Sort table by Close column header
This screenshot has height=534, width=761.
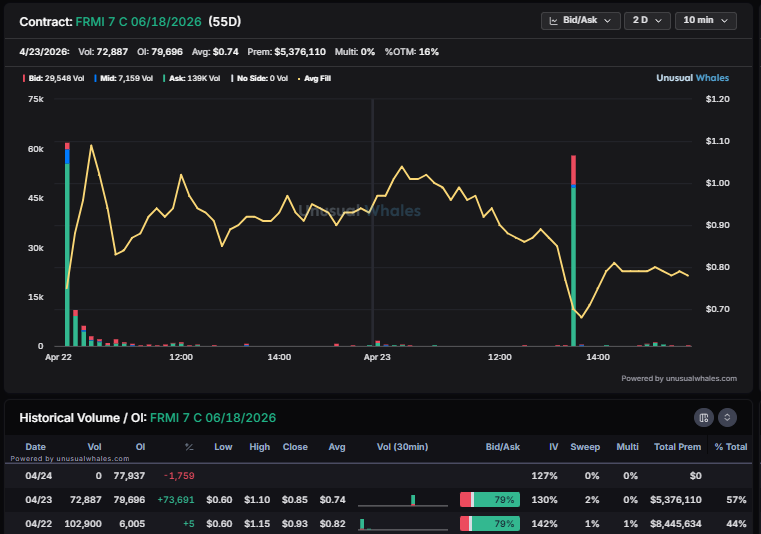[x=295, y=447]
